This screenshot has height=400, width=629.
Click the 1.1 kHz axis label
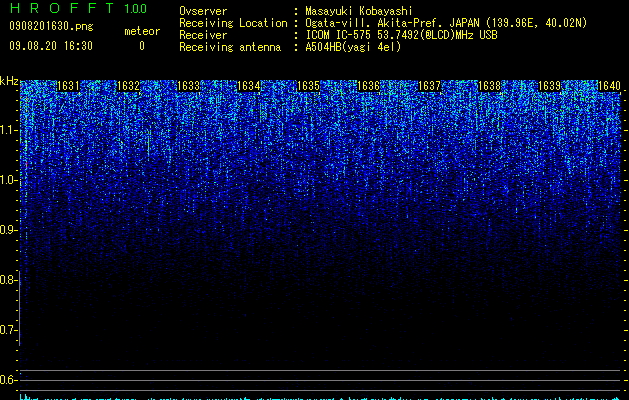coord(9,130)
